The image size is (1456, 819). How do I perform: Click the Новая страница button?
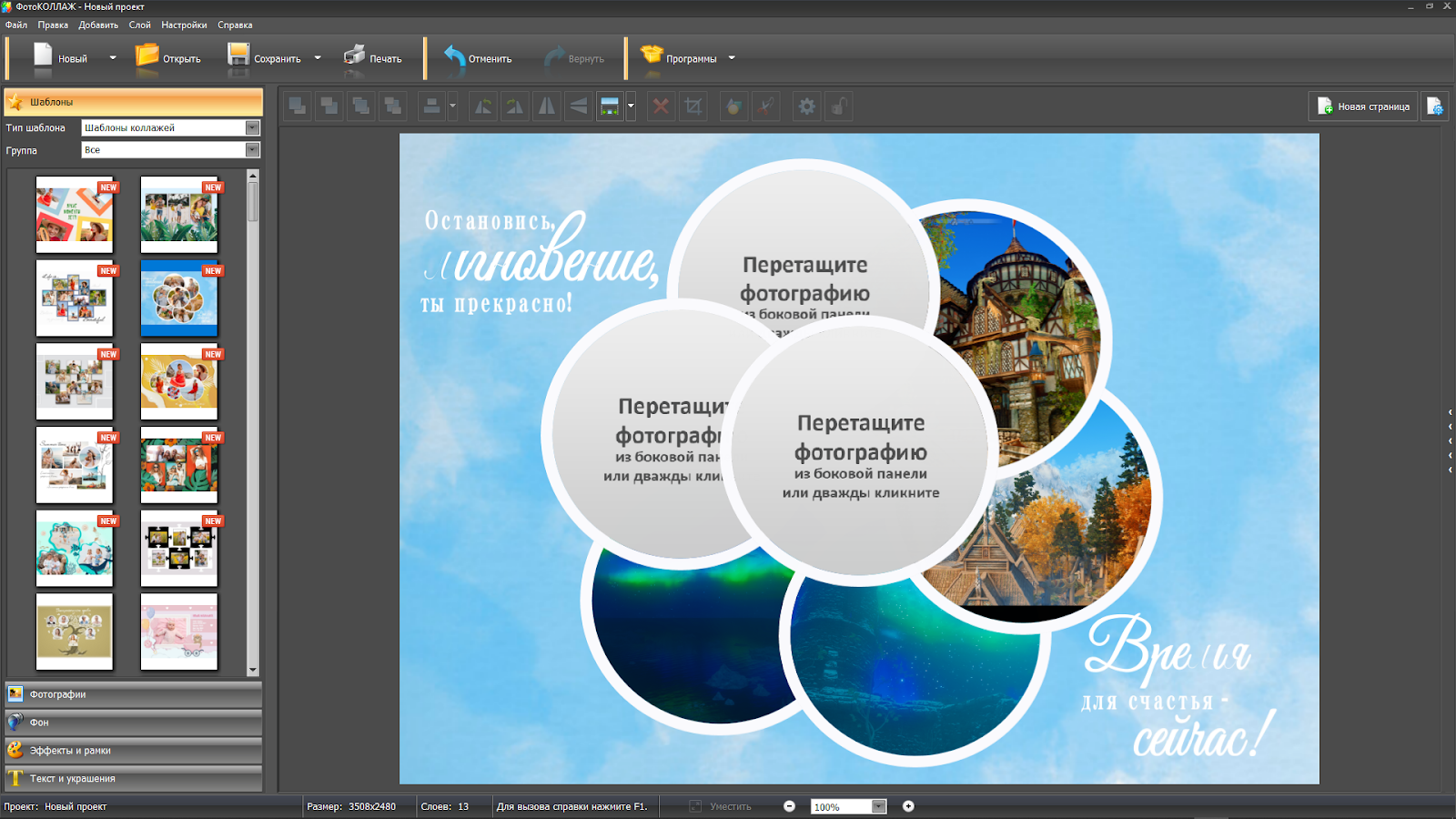1363,106
